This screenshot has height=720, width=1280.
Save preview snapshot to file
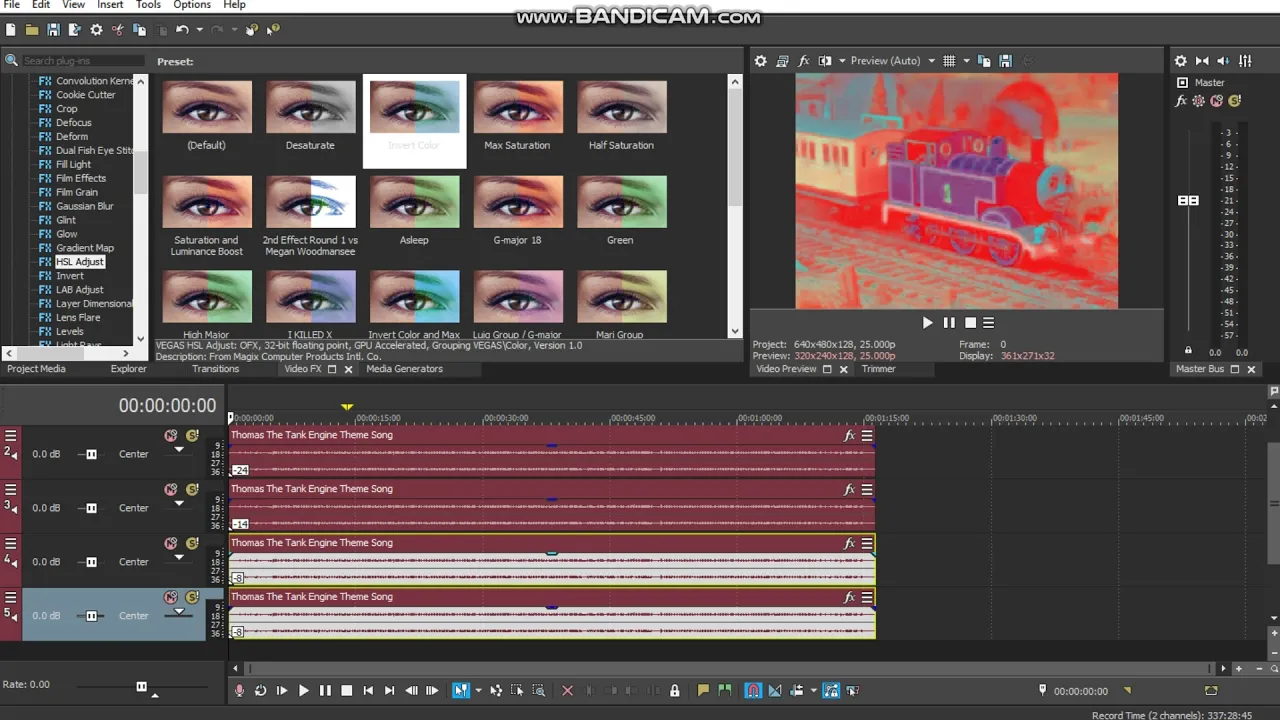[1006, 61]
